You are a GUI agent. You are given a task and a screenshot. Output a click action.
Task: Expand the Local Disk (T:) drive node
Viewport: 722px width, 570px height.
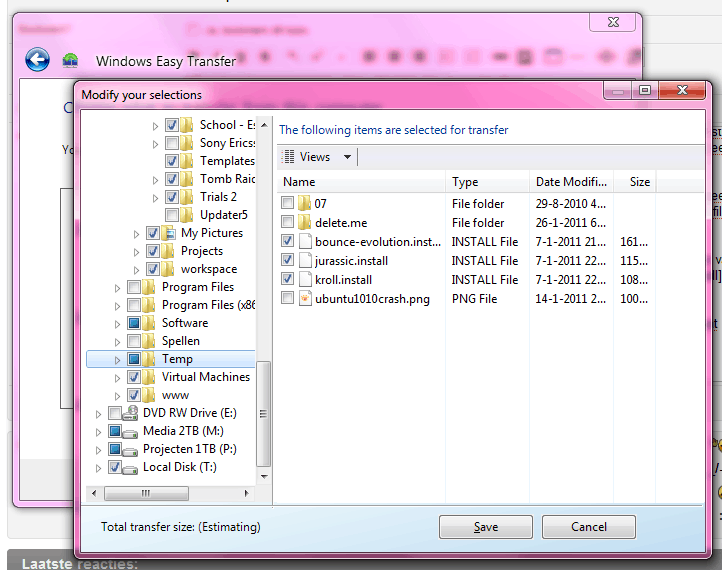[98, 468]
